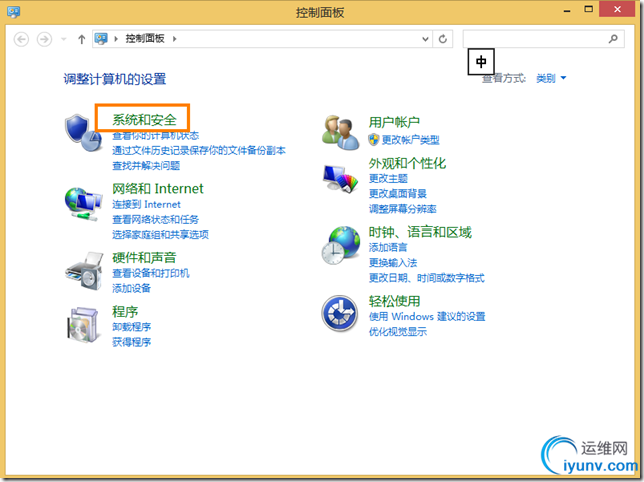Expand chevron before 控制面板 breadcrumb
The image size is (644, 482).
(116, 39)
